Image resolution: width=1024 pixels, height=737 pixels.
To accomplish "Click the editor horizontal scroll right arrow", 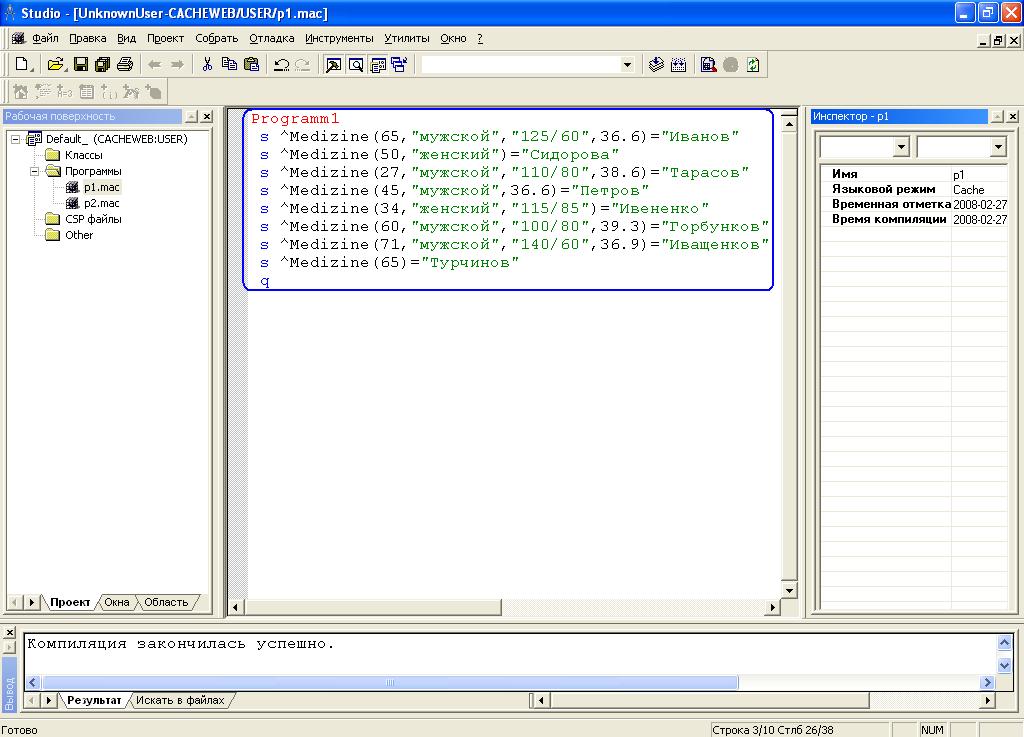I will point(773,607).
